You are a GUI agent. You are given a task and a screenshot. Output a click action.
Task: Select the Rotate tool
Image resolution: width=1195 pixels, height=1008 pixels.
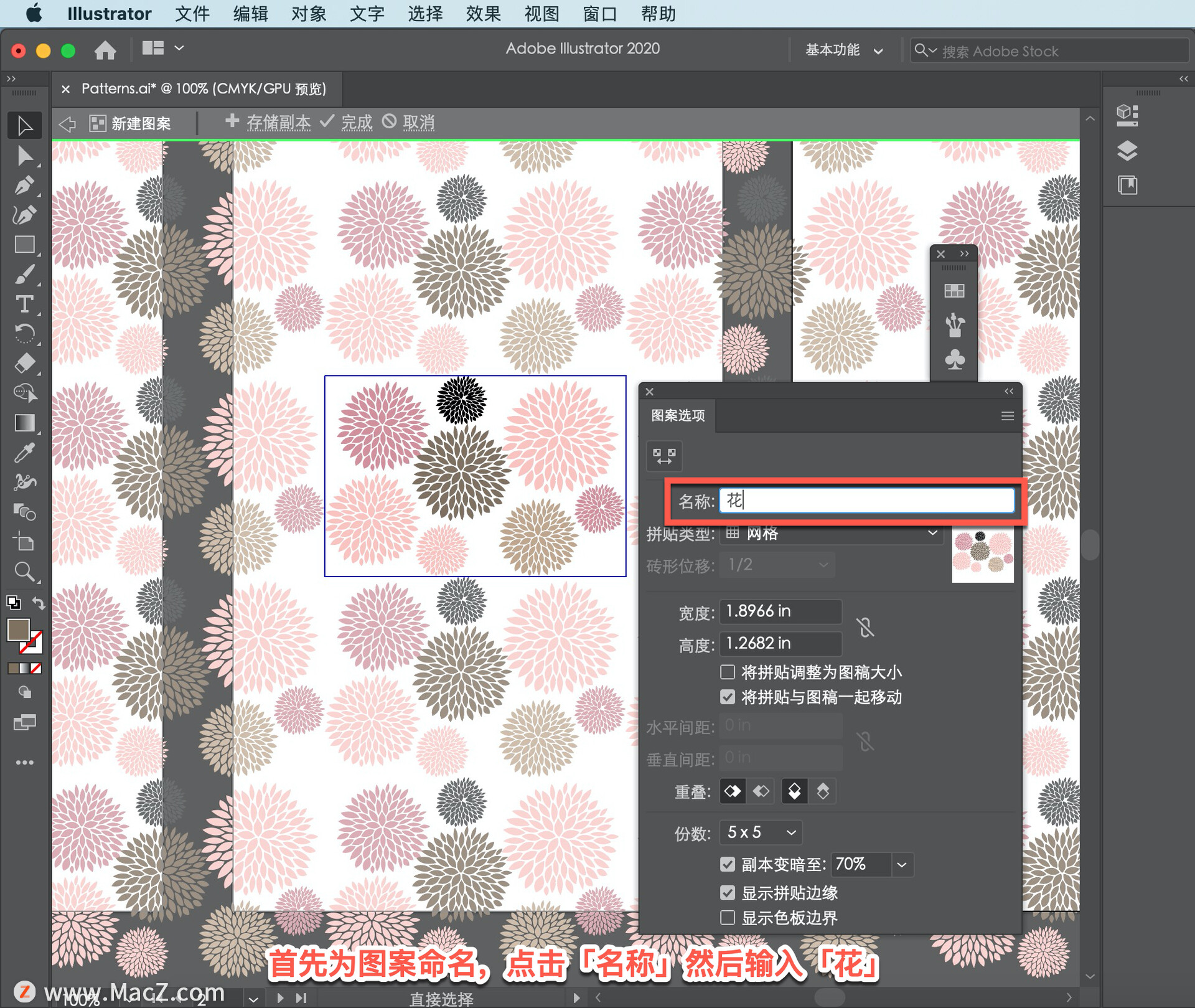tap(25, 334)
